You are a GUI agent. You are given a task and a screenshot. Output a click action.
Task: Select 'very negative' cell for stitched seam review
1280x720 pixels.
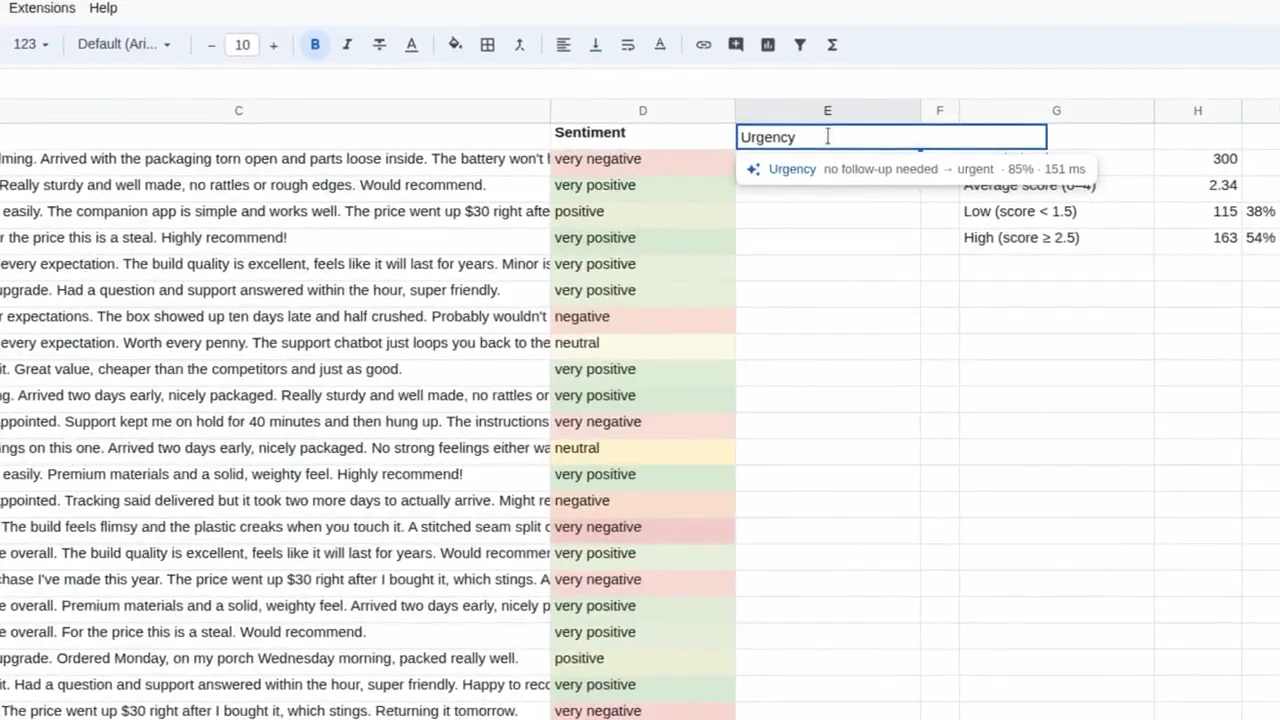point(642,527)
